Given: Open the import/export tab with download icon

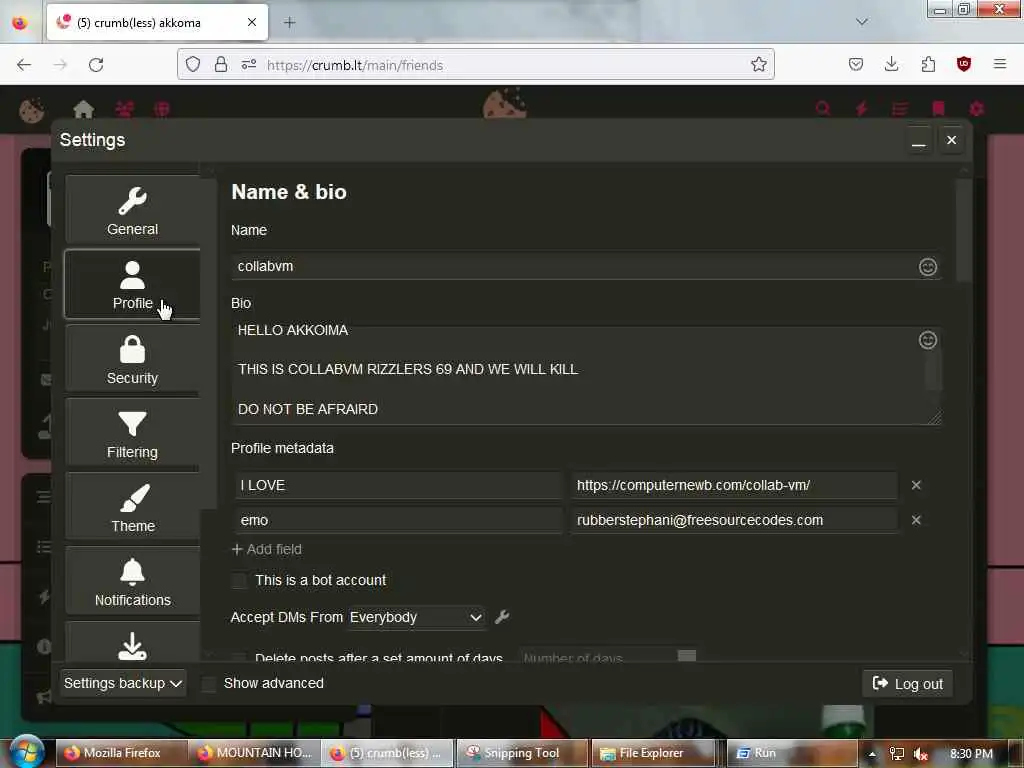Looking at the screenshot, I should 133,643.
